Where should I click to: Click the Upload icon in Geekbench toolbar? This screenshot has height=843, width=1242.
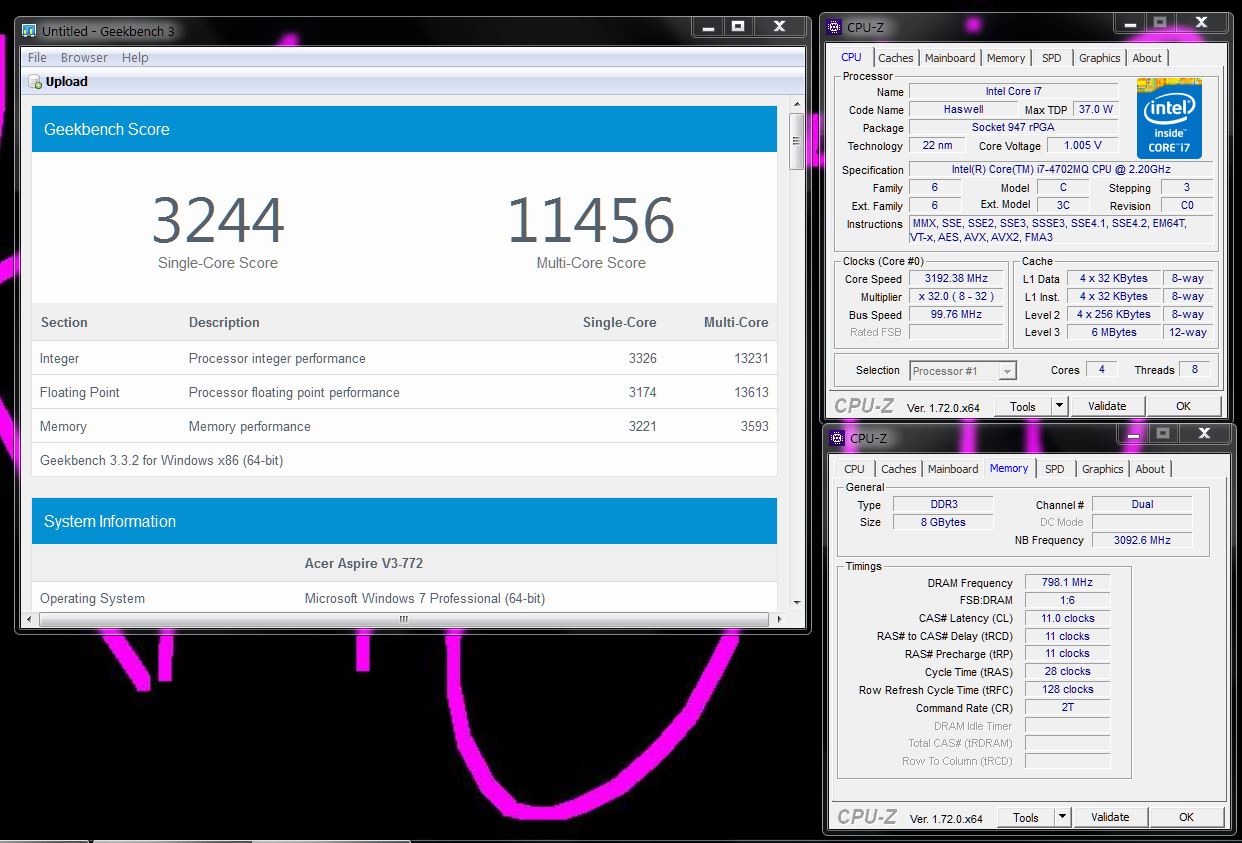[36, 82]
